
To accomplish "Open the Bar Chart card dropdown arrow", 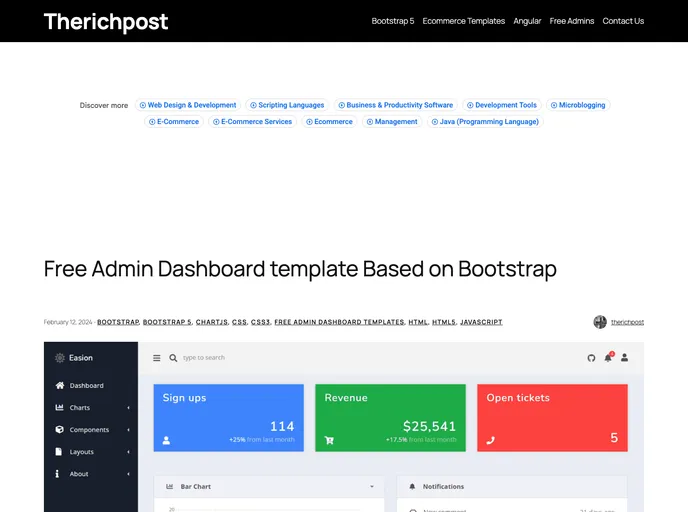I will pyautogui.click(x=372, y=487).
